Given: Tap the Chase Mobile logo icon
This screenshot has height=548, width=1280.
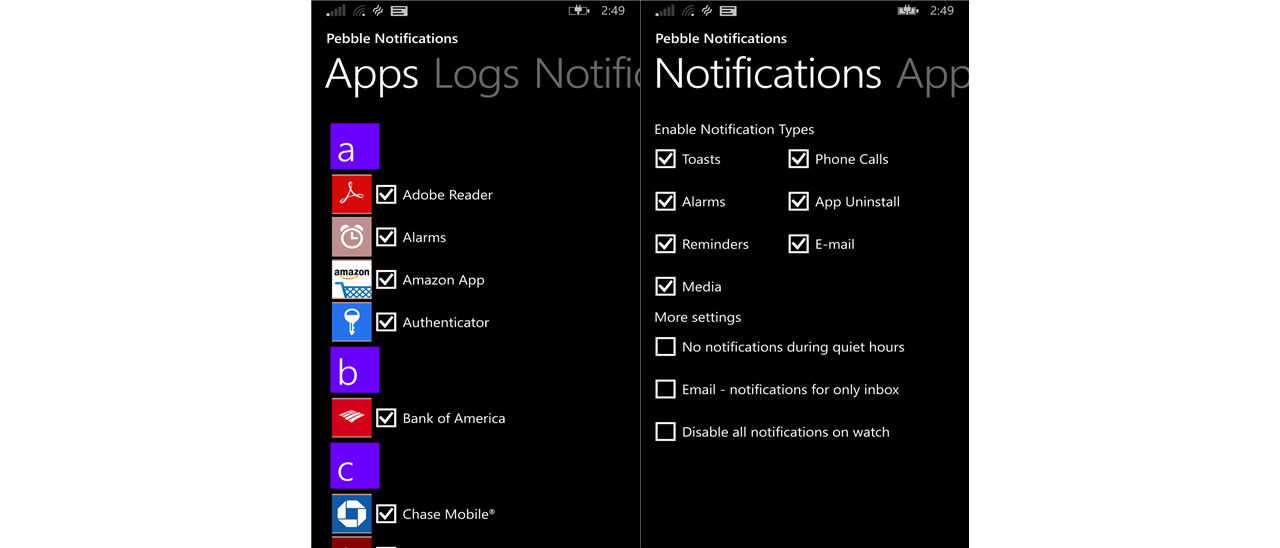Looking at the screenshot, I should click(351, 514).
